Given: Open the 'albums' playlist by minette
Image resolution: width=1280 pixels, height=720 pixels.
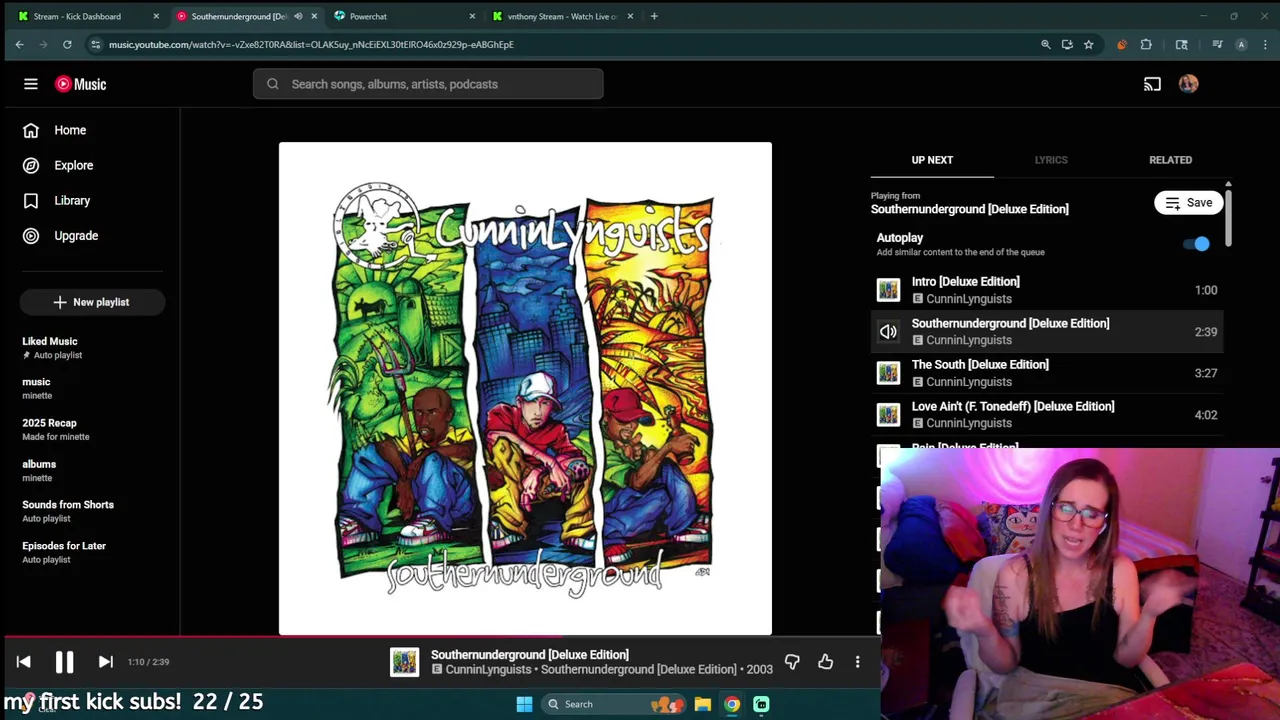Looking at the screenshot, I should pyautogui.click(x=92, y=470).
